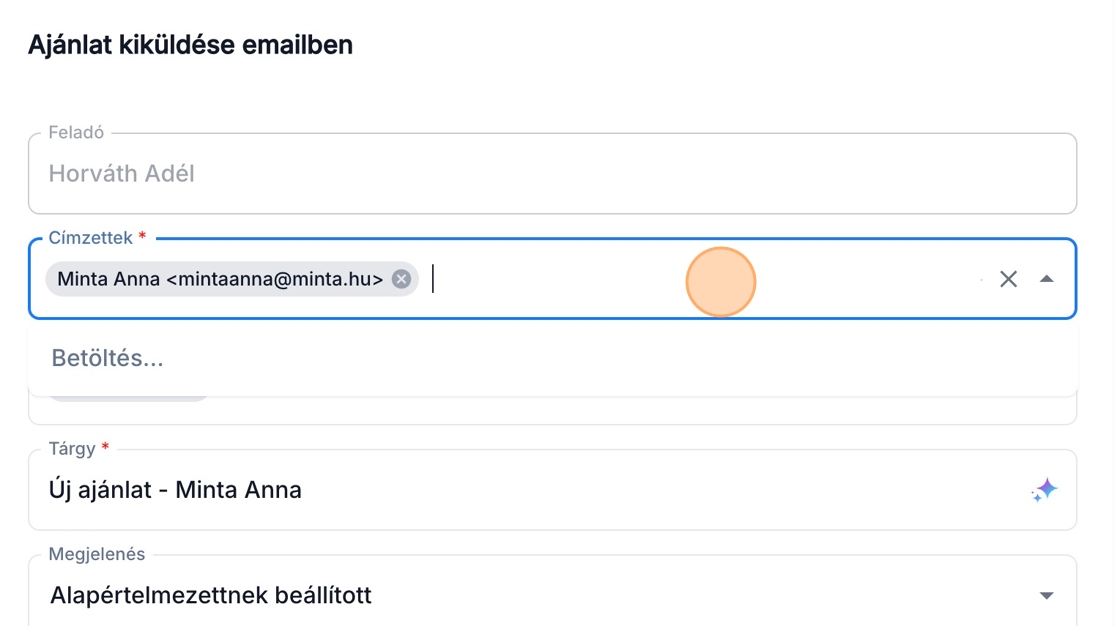Expand the Megjelenés dropdown arrow
This screenshot has height=626, width=1120.
point(1046,596)
